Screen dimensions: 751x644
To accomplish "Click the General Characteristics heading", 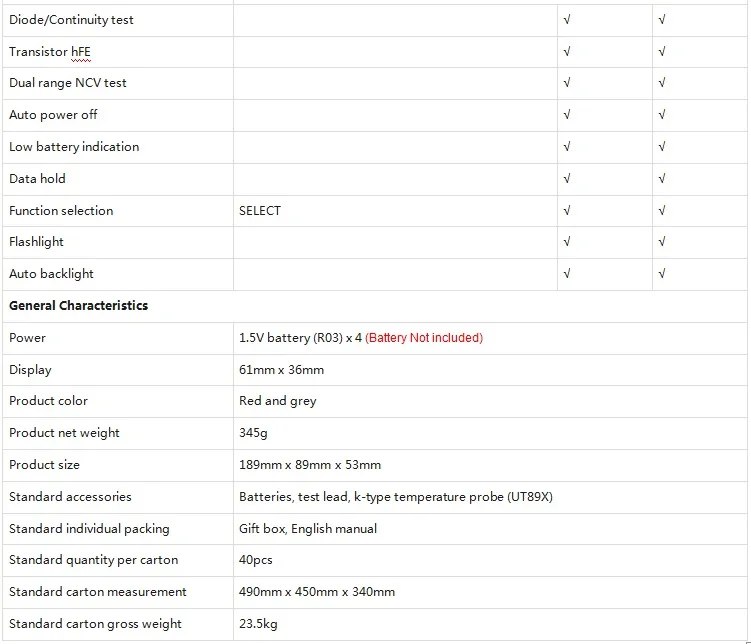I will [x=79, y=305].
